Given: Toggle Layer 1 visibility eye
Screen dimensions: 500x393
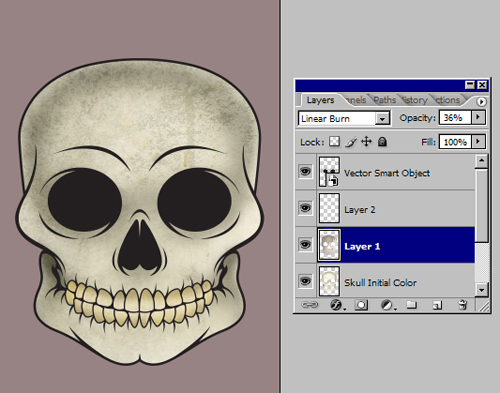Looking at the screenshot, I should (x=305, y=245).
